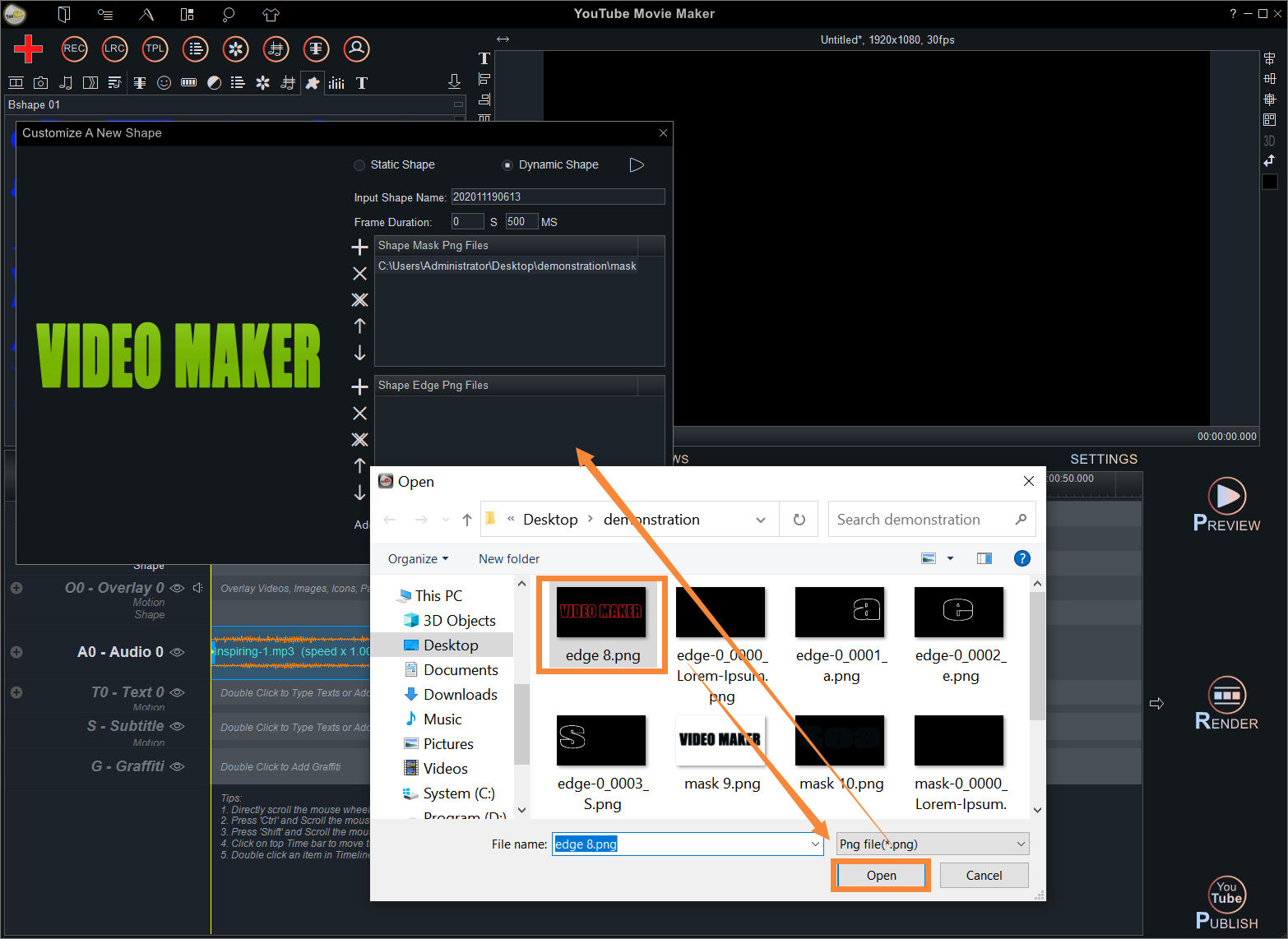Image resolution: width=1288 pixels, height=939 pixels.
Task: Select Downloads in the folder tree
Action: pos(461,695)
